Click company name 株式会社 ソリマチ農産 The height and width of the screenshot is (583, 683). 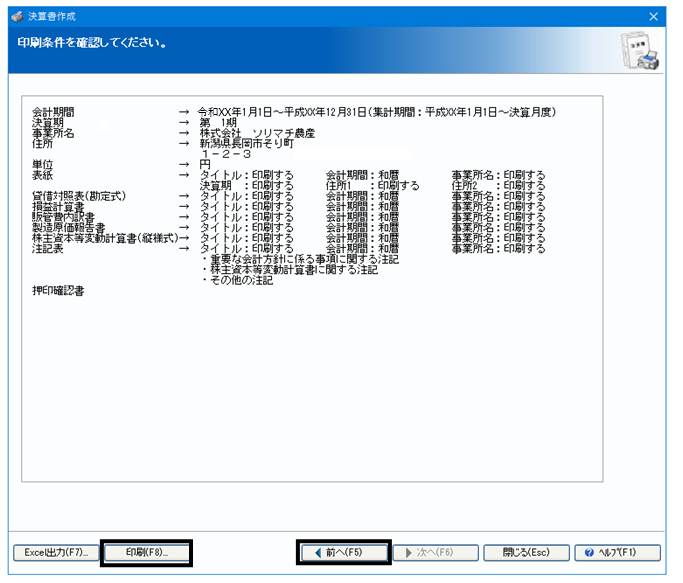tap(257, 133)
